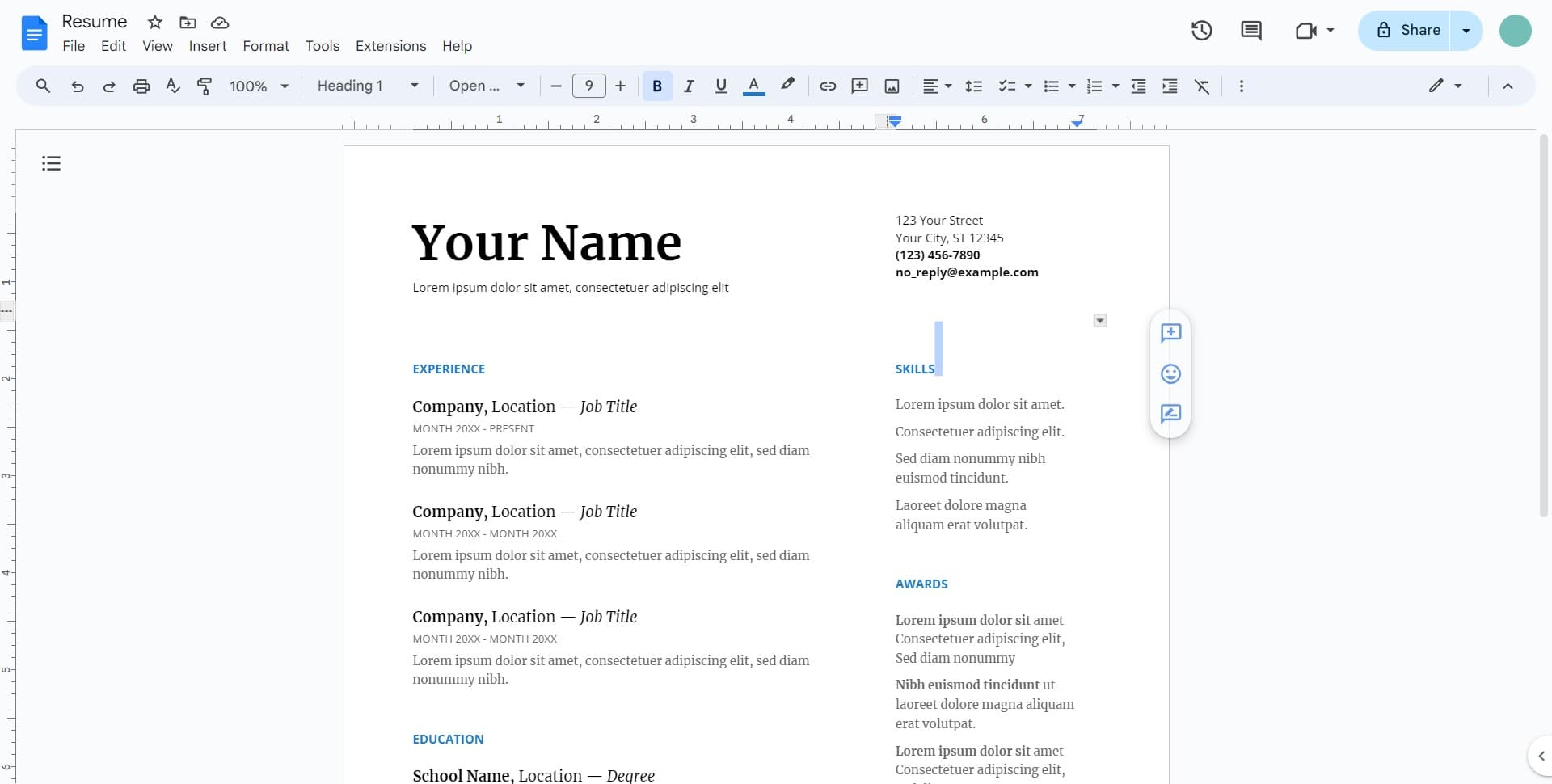Star the Resume document
This screenshot has height=784, width=1552.
pos(154,22)
